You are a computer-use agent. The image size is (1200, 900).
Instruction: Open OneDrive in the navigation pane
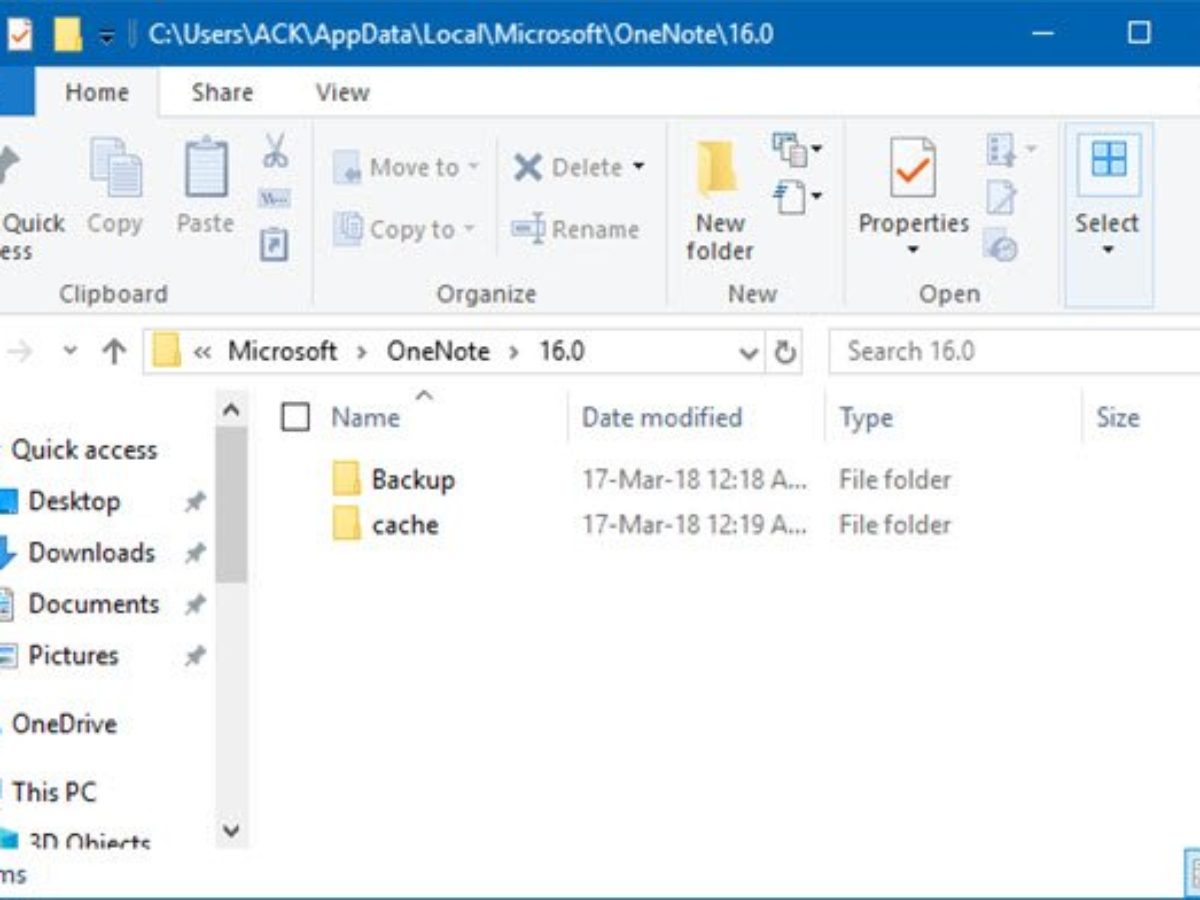64,723
